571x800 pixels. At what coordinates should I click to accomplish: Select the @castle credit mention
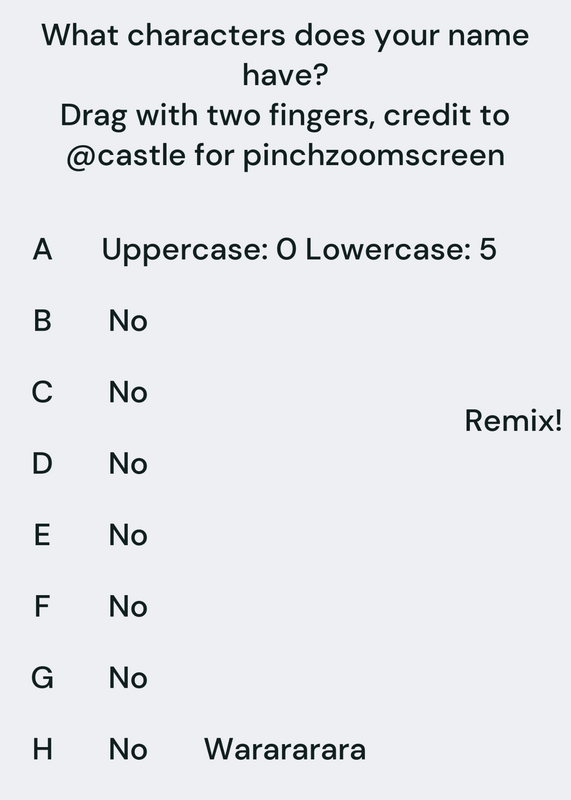coord(126,155)
